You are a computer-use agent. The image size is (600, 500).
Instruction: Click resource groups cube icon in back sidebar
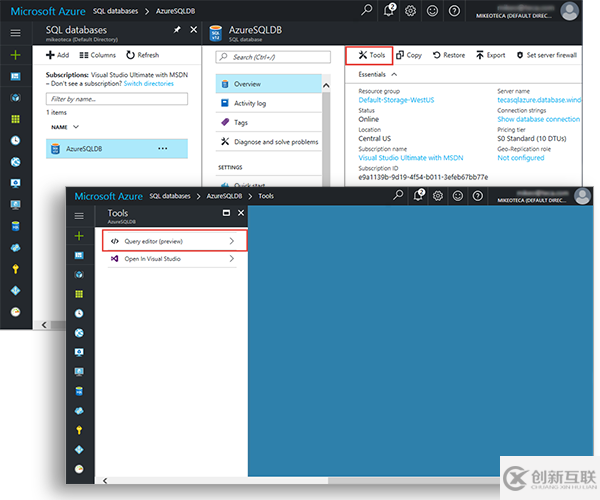coord(15,98)
